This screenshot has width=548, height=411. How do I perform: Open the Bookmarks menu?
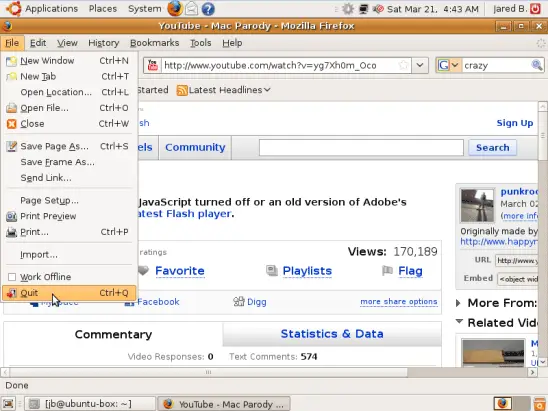point(154,43)
